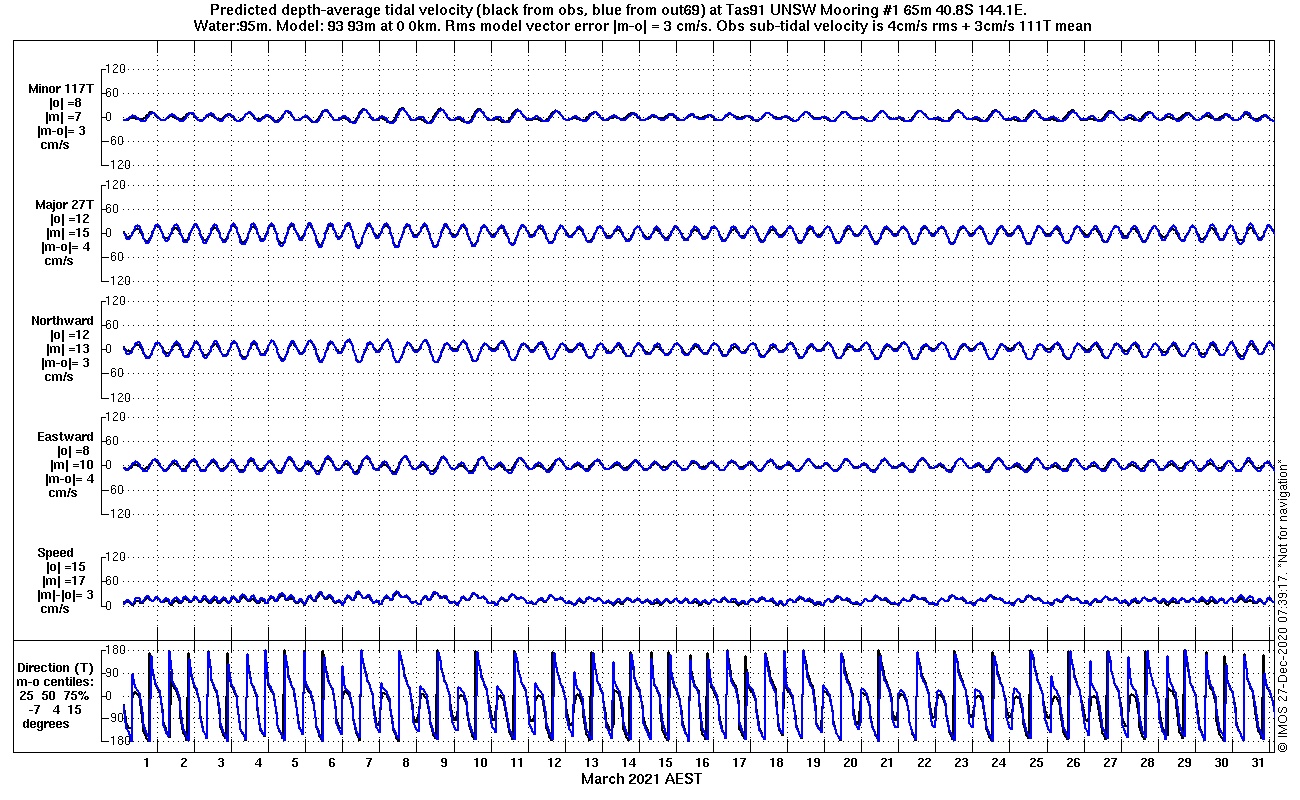Image resolution: width=1300 pixels, height=800 pixels.
Task: Click day '21' on the date axis
Action: click(887, 763)
